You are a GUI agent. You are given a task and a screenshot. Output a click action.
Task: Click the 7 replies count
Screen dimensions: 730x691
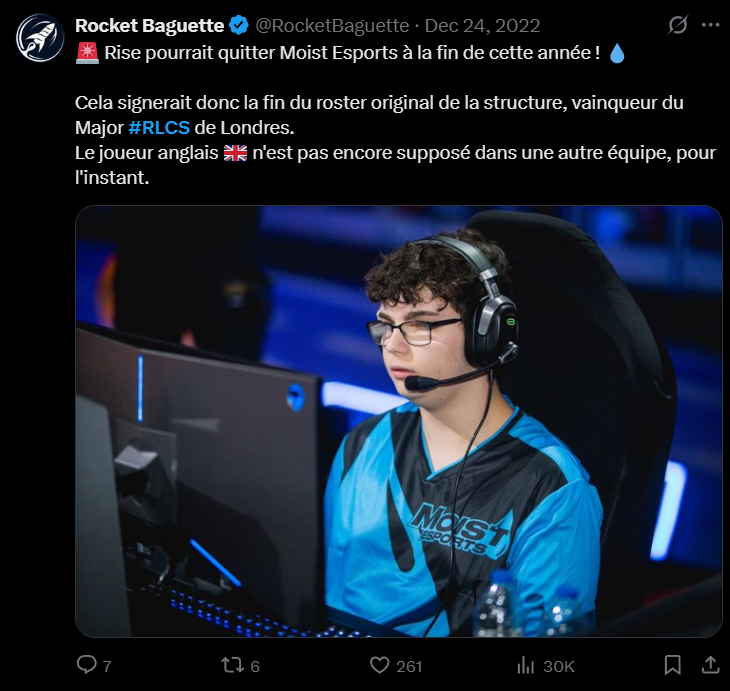107,666
